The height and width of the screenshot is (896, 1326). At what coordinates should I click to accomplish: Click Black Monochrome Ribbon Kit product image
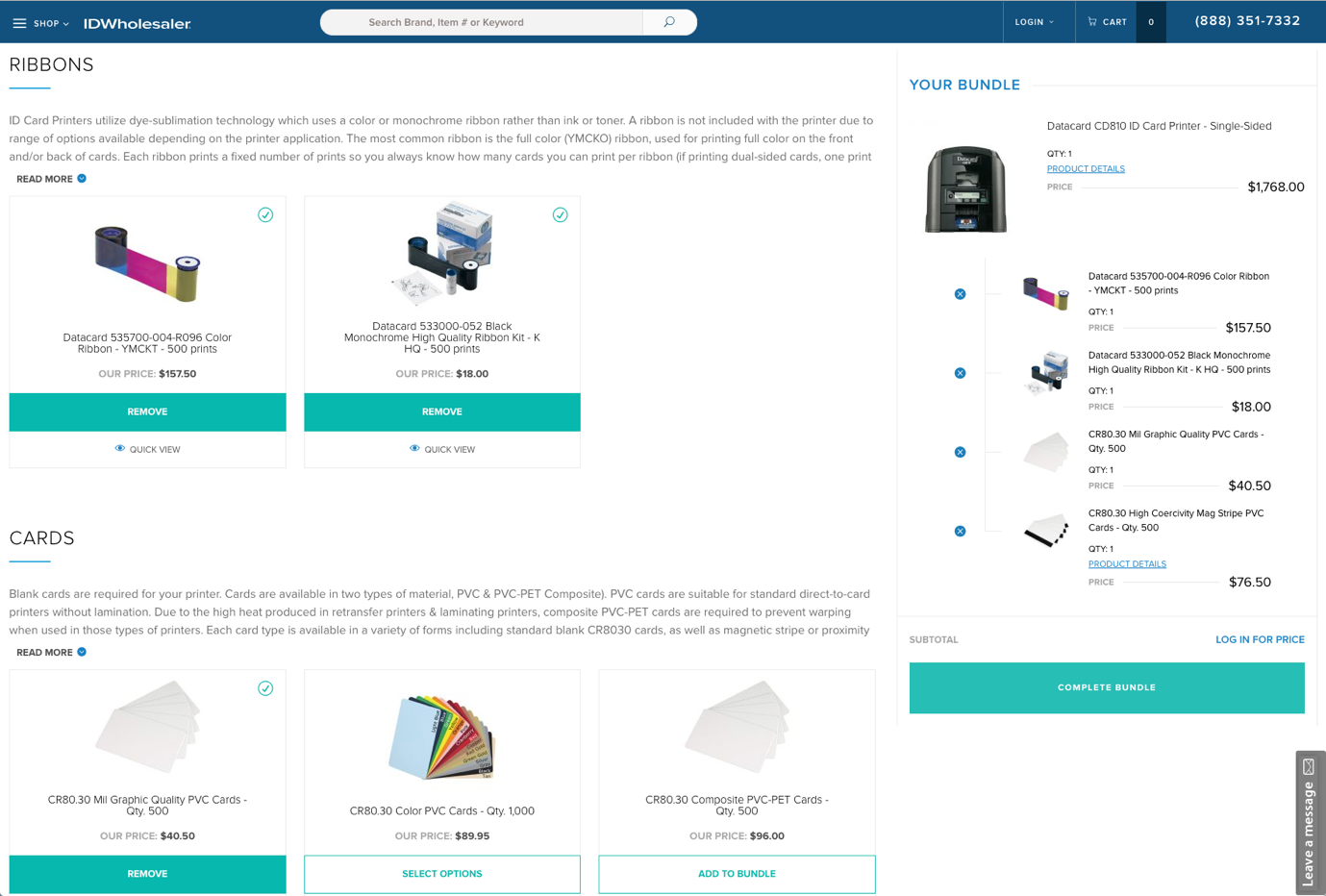coord(442,254)
